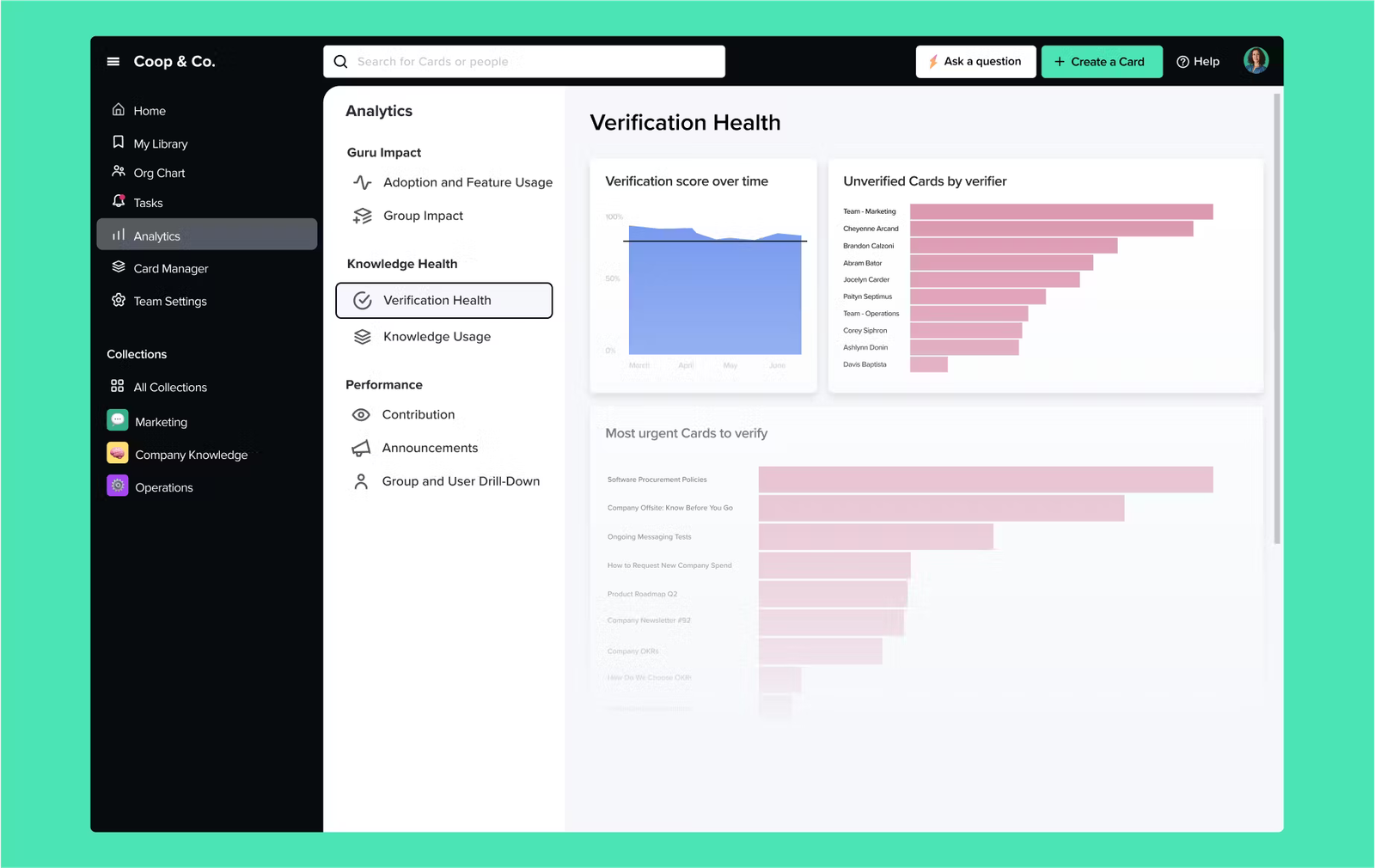Click the Create a Card button

point(1102,62)
